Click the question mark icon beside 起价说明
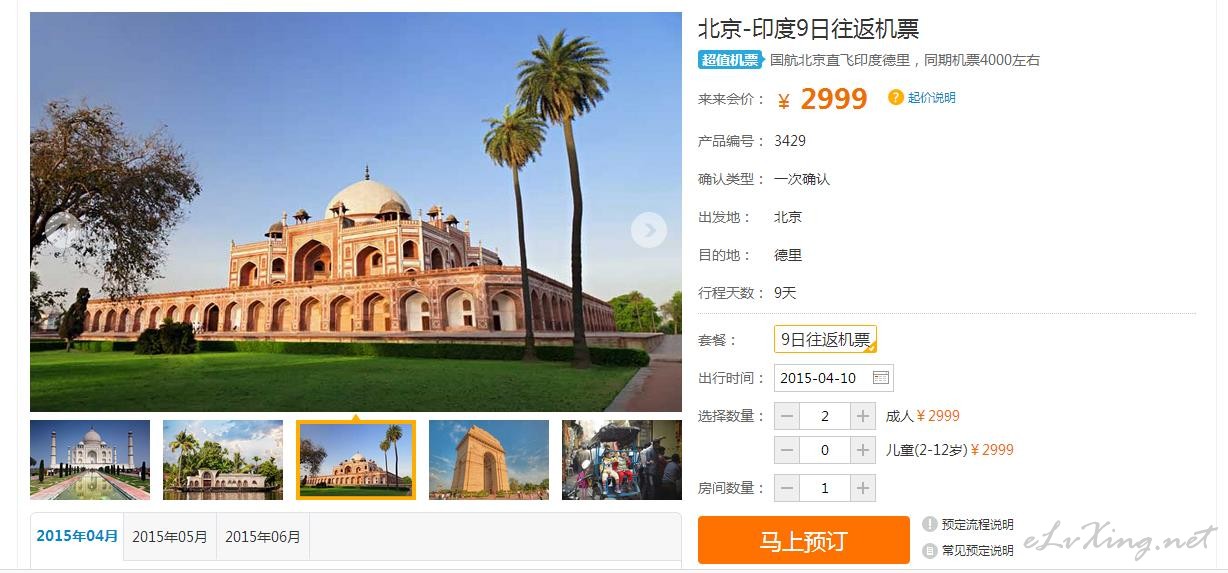 896,97
